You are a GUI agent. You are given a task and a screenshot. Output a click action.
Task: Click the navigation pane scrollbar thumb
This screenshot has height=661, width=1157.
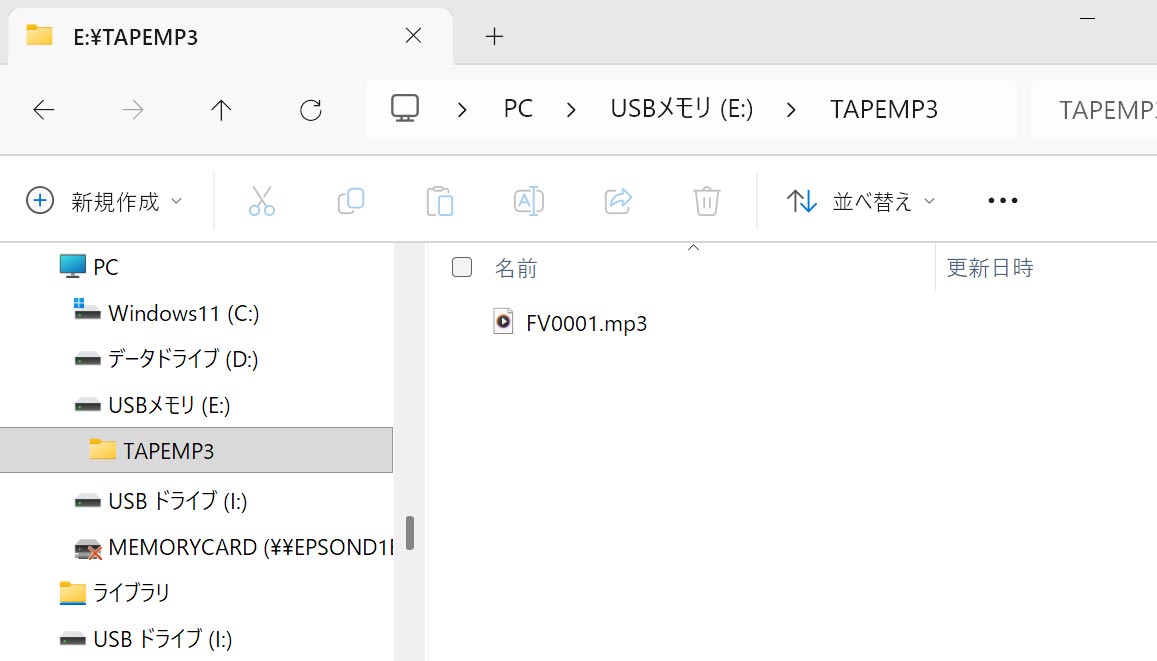(x=410, y=532)
